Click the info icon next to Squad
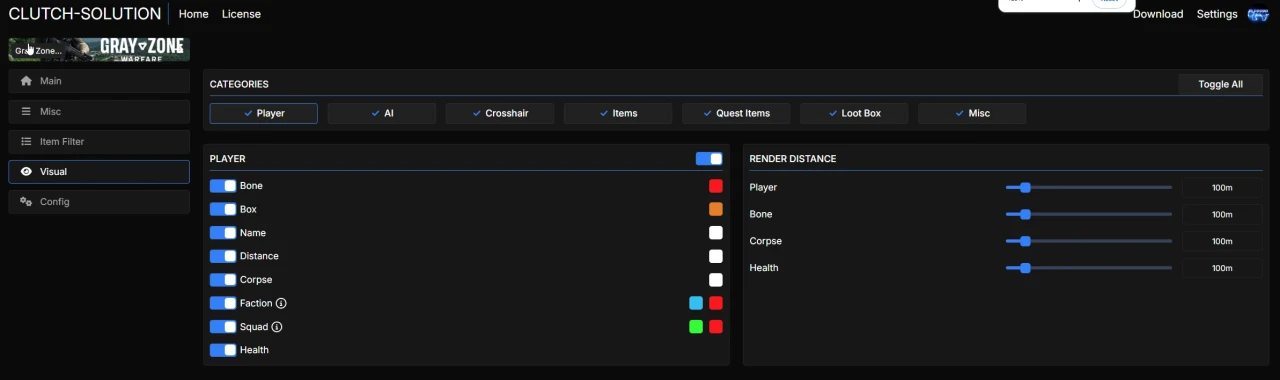 coord(277,326)
